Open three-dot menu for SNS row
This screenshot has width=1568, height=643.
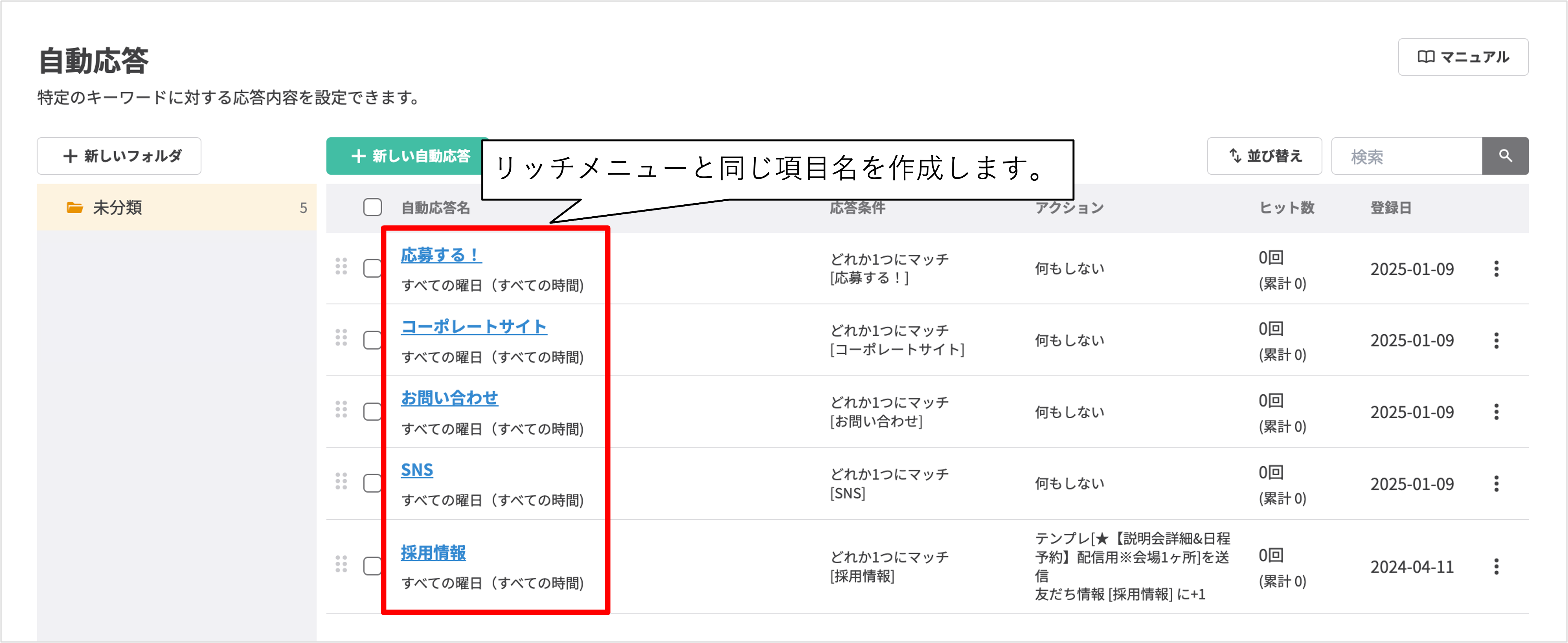[x=1496, y=484]
